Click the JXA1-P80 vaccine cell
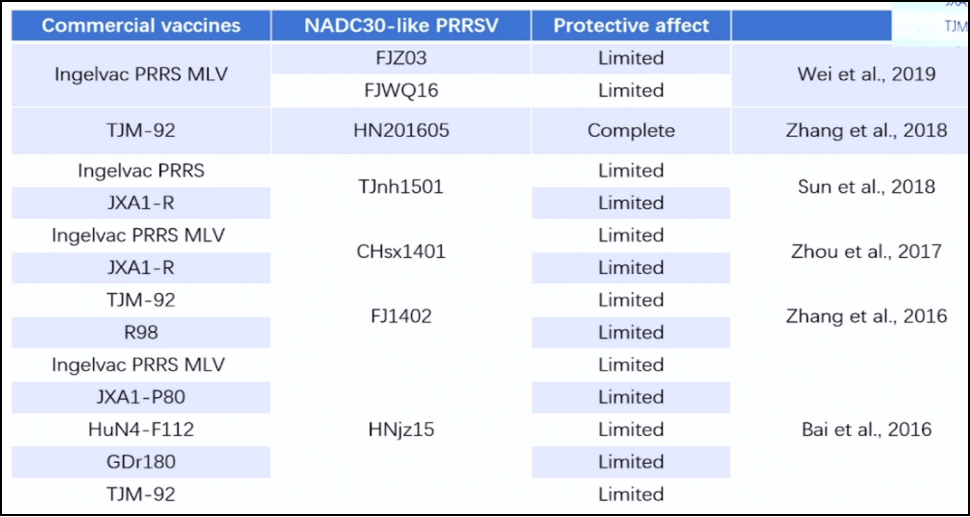The image size is (970, 517). click(x=141, y=397)
